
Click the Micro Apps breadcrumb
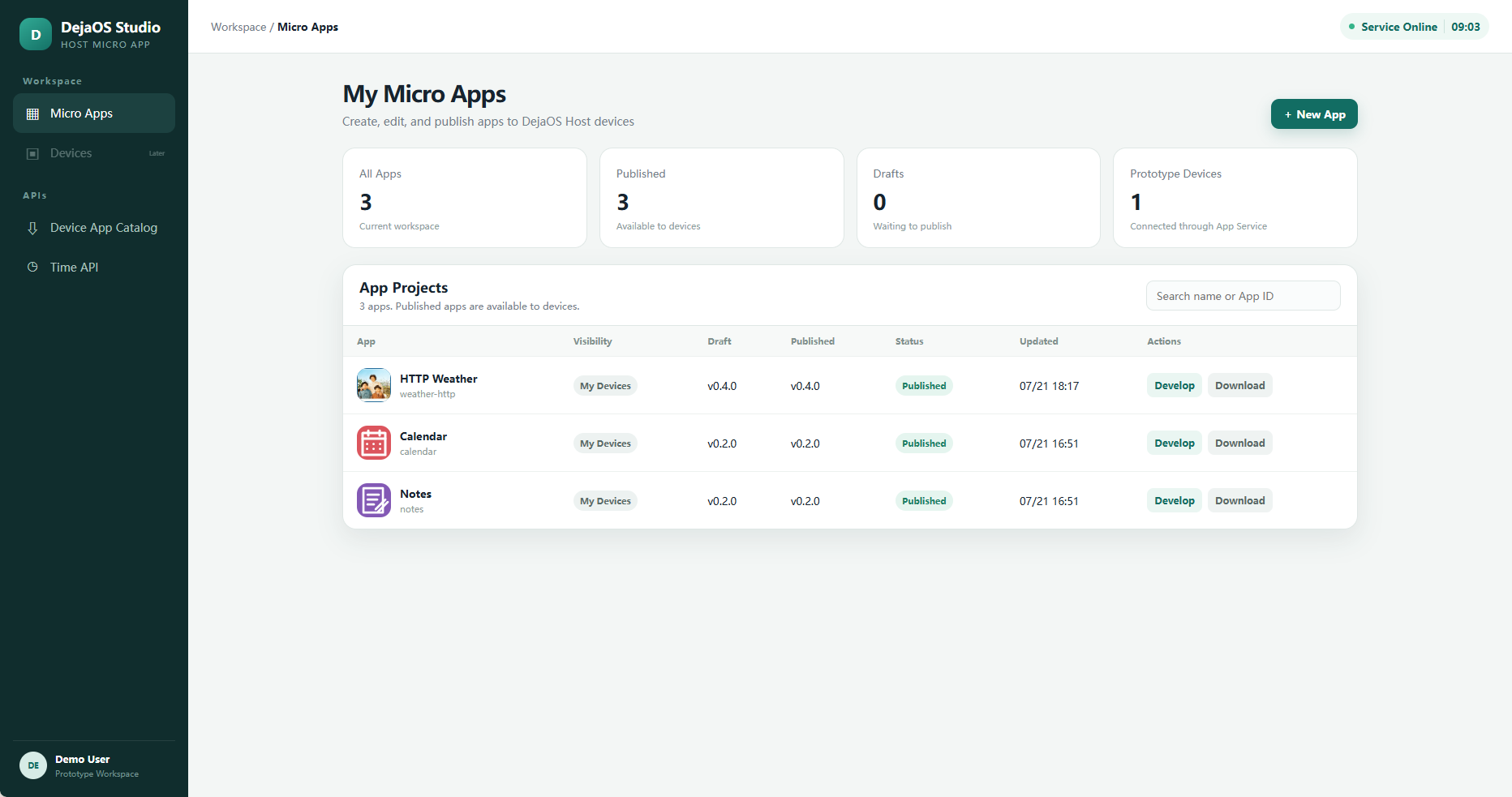coord(307,27)
